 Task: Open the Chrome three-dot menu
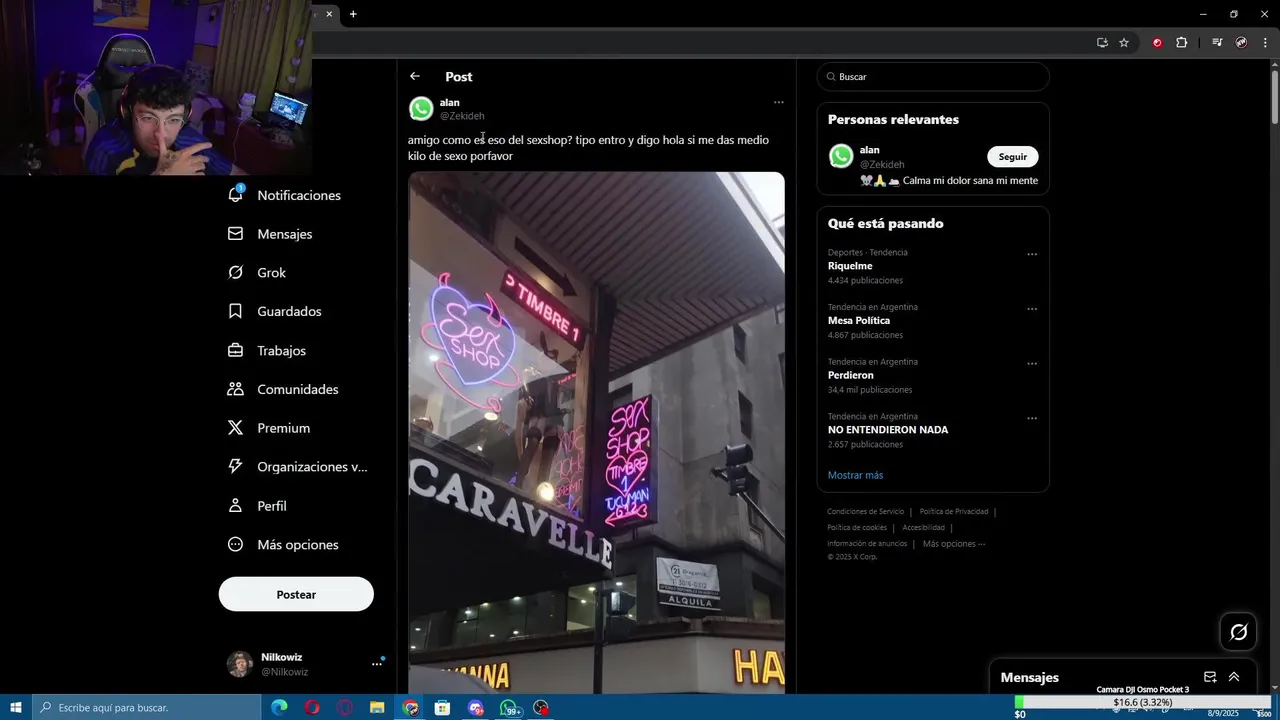tap(1265, 42)
